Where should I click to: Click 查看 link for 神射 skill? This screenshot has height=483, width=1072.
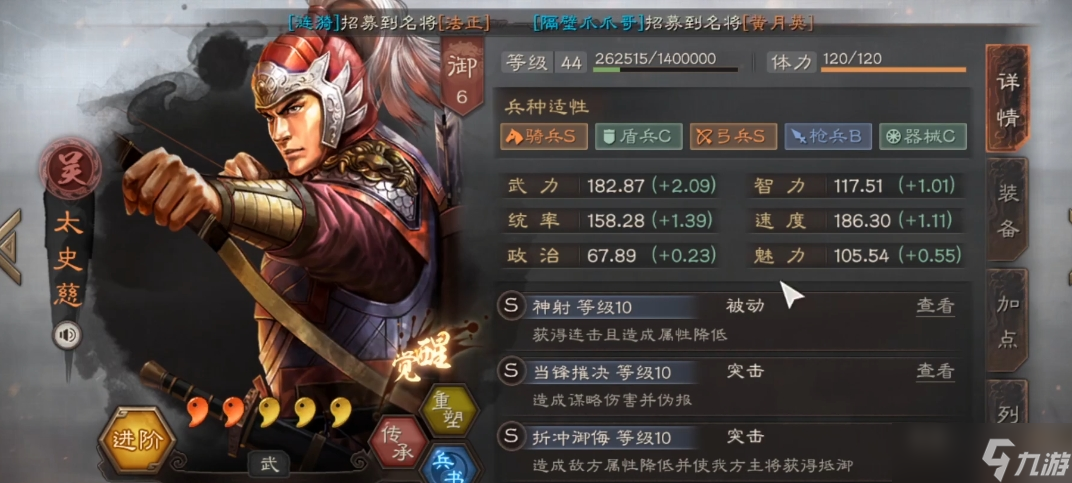tap(935, 306)
